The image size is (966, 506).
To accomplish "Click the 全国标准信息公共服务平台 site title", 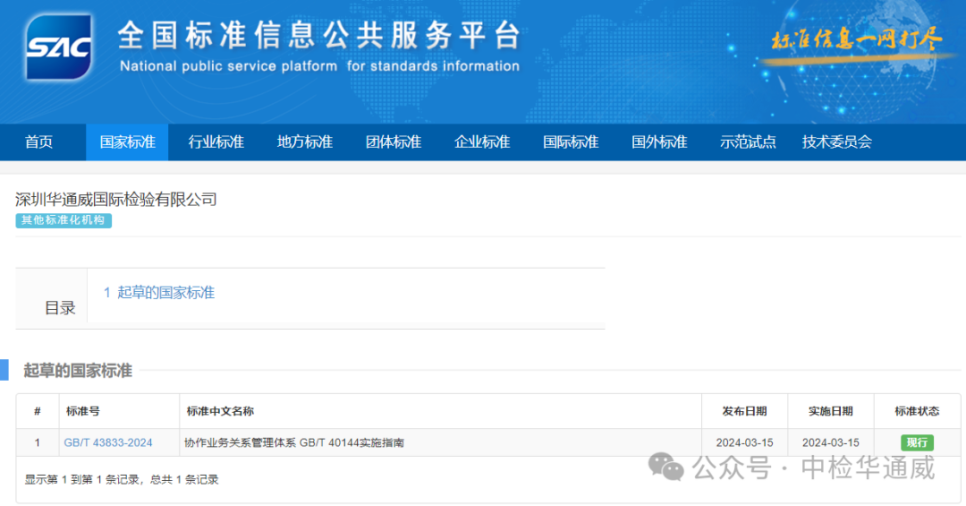I will (x=319, y=35).
